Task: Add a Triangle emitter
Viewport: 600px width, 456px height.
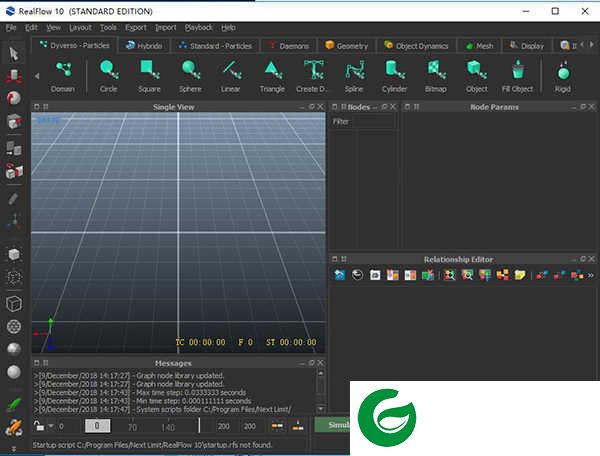Action: (x=272, y=76)
